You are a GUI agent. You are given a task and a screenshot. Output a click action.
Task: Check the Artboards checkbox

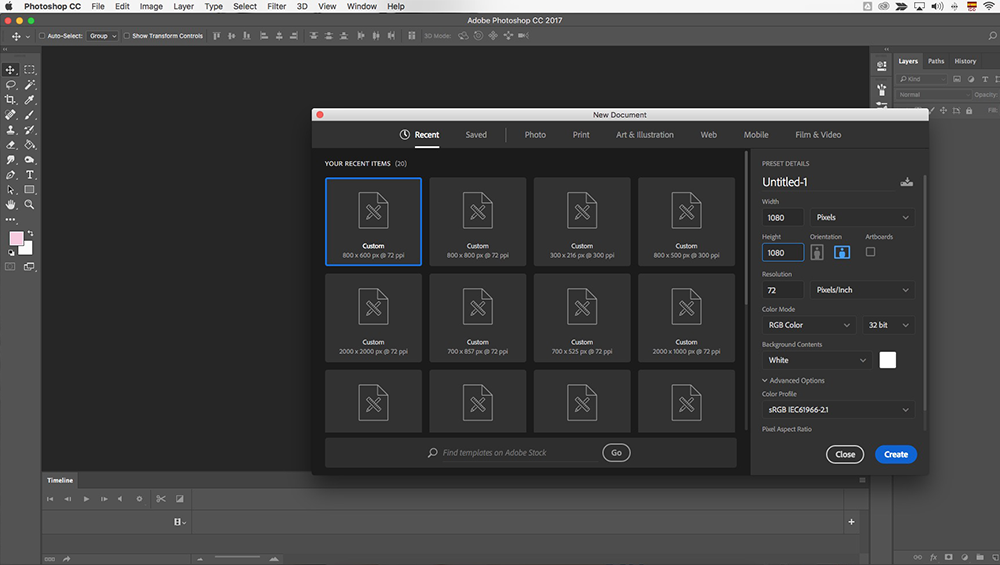(871, 252)
